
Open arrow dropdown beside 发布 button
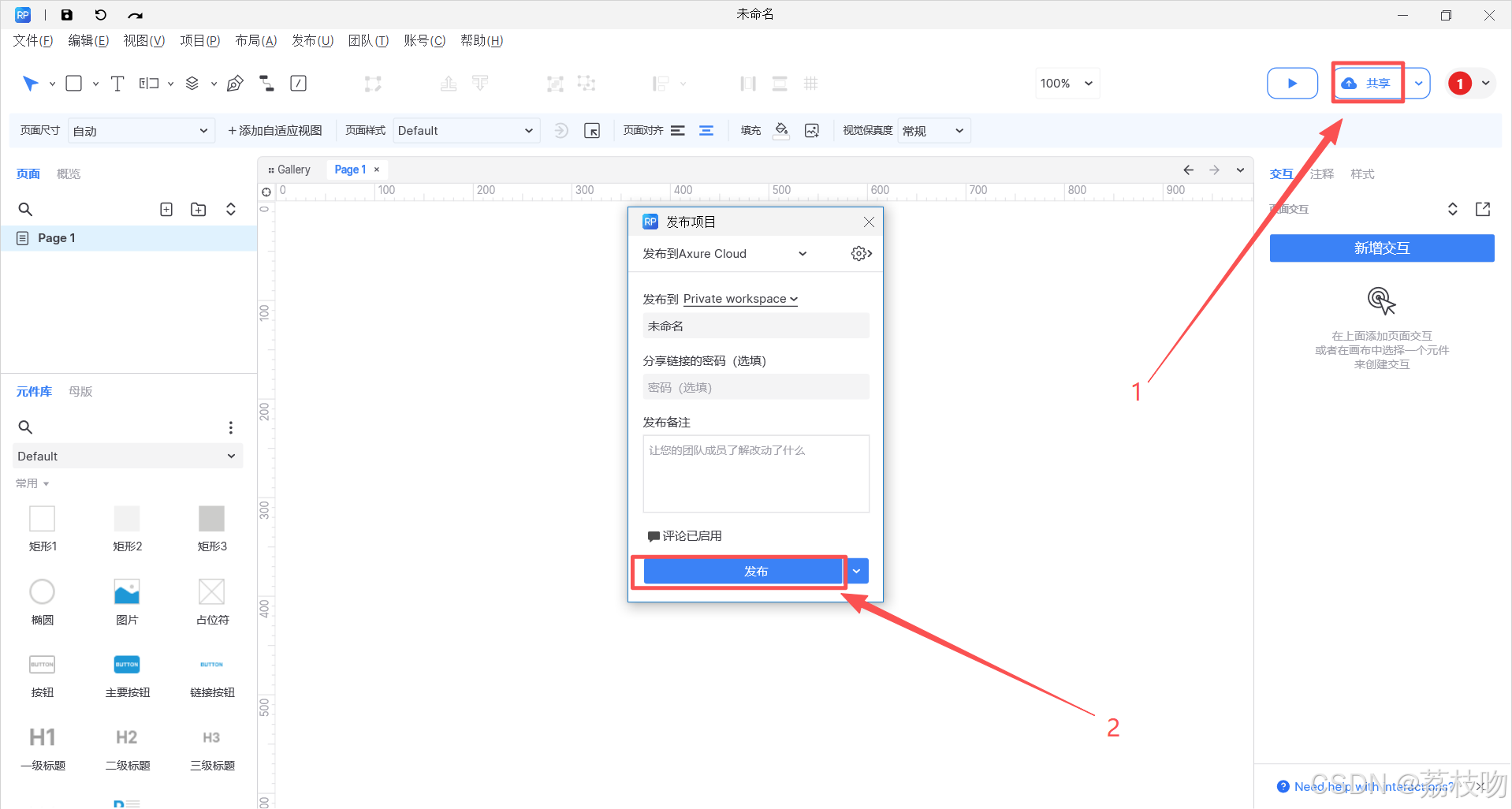(856, 571)
